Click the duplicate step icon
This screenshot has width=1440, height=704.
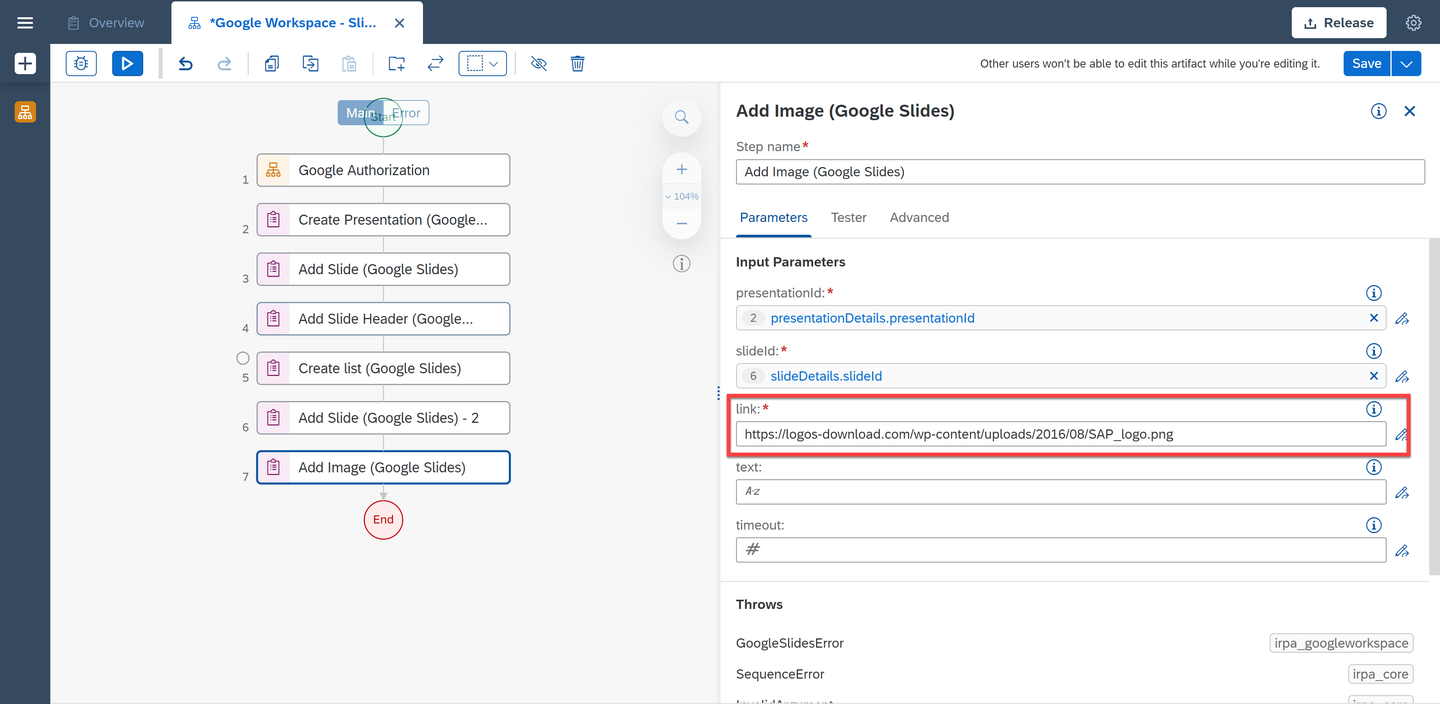click(x=311, y=64)
